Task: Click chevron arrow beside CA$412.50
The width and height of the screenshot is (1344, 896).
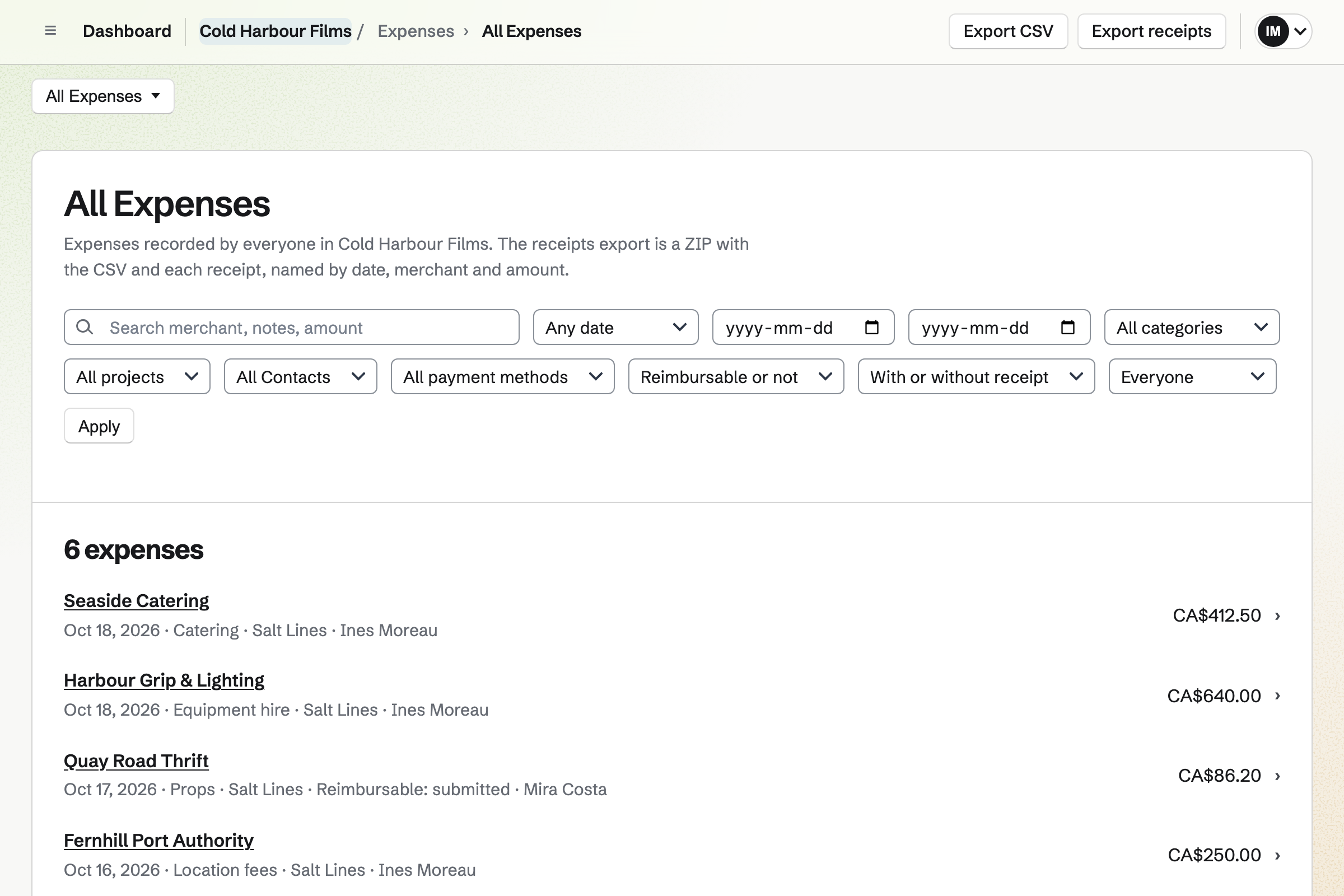Action: click(1278, 615)
